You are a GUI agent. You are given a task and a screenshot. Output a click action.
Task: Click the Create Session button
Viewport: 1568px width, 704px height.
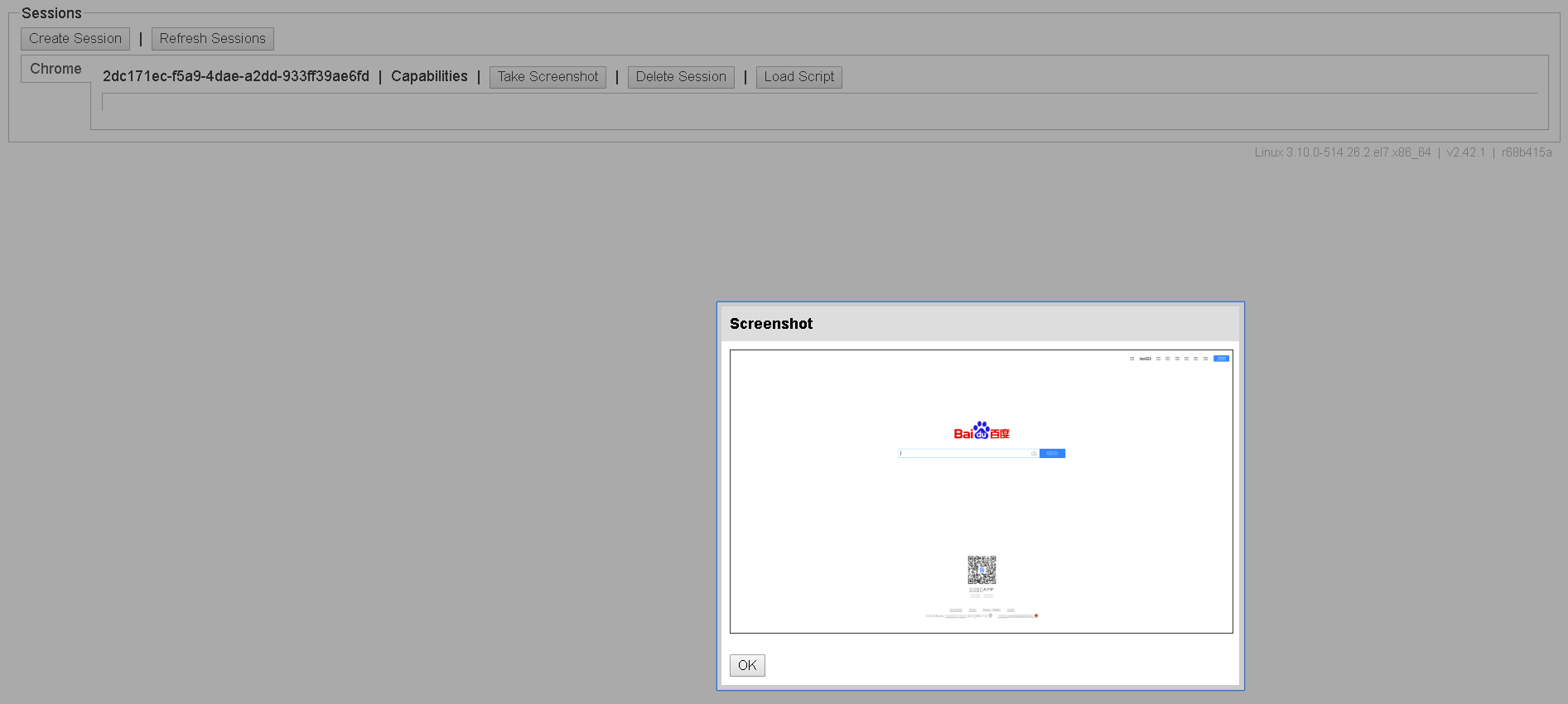(x=75, y=39)
